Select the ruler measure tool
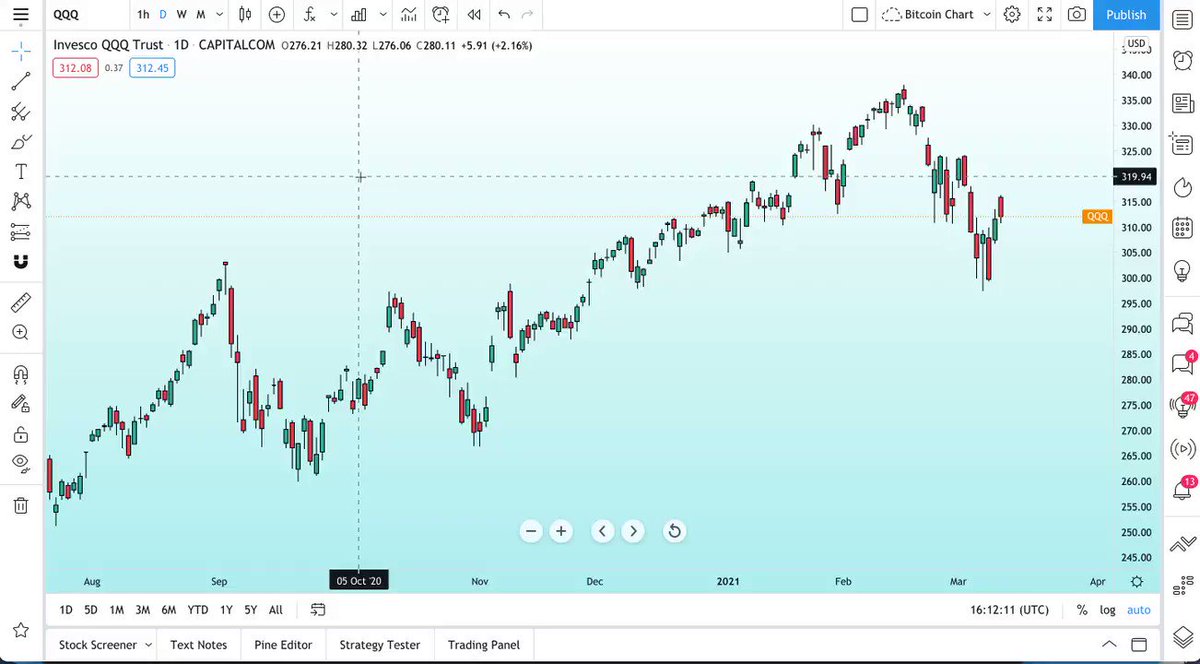Viewport: 1200px width, 664px height. [21, 302]
